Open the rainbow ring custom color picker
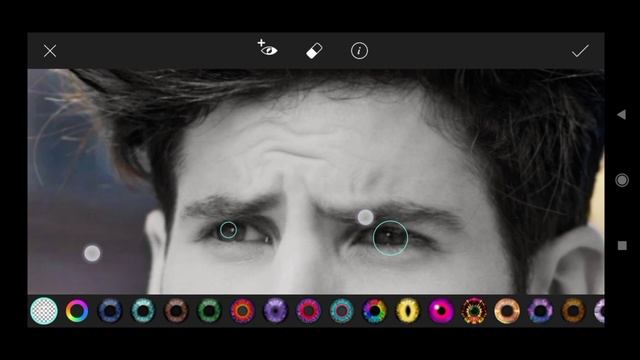This screenshot has height=360, width=640. pyautogui.click(x=77, y=311)
